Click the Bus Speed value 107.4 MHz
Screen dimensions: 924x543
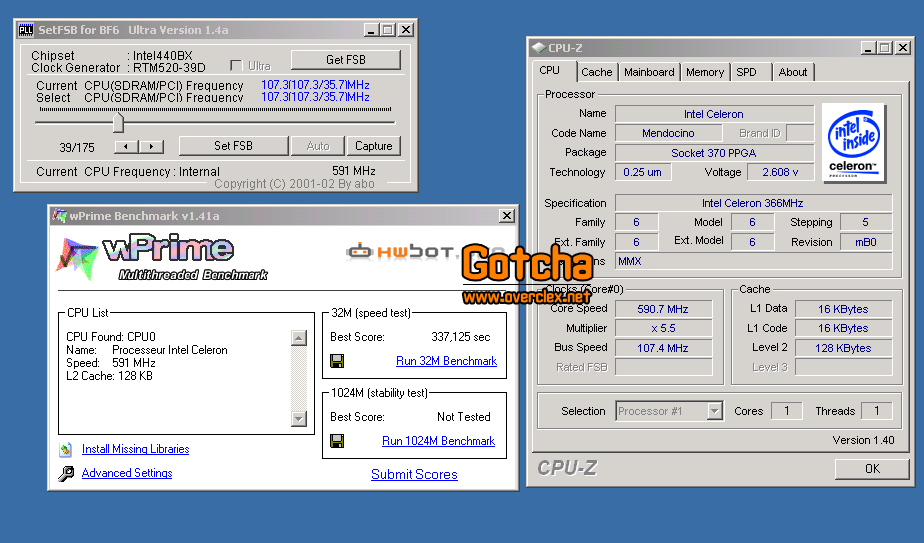click(x=663, y=348)
